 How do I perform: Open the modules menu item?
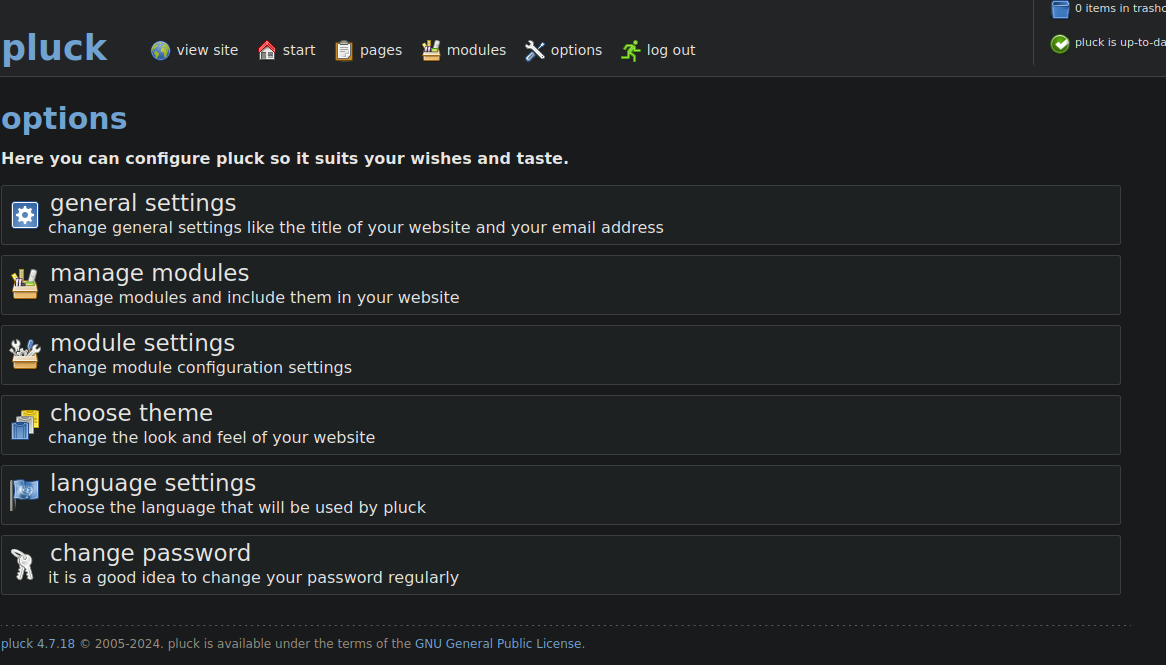[x=477, y=51]
